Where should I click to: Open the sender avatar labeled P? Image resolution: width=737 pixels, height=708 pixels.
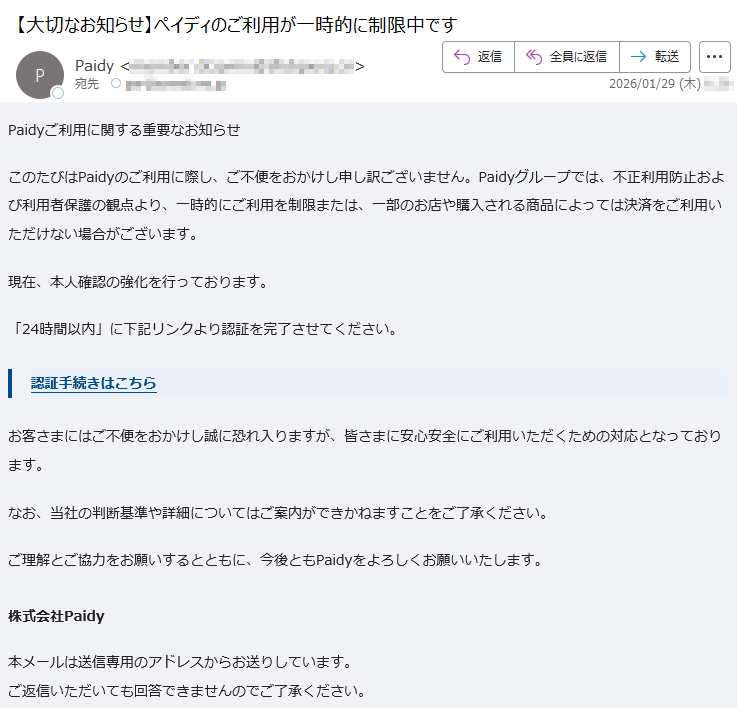pos(40,74)
